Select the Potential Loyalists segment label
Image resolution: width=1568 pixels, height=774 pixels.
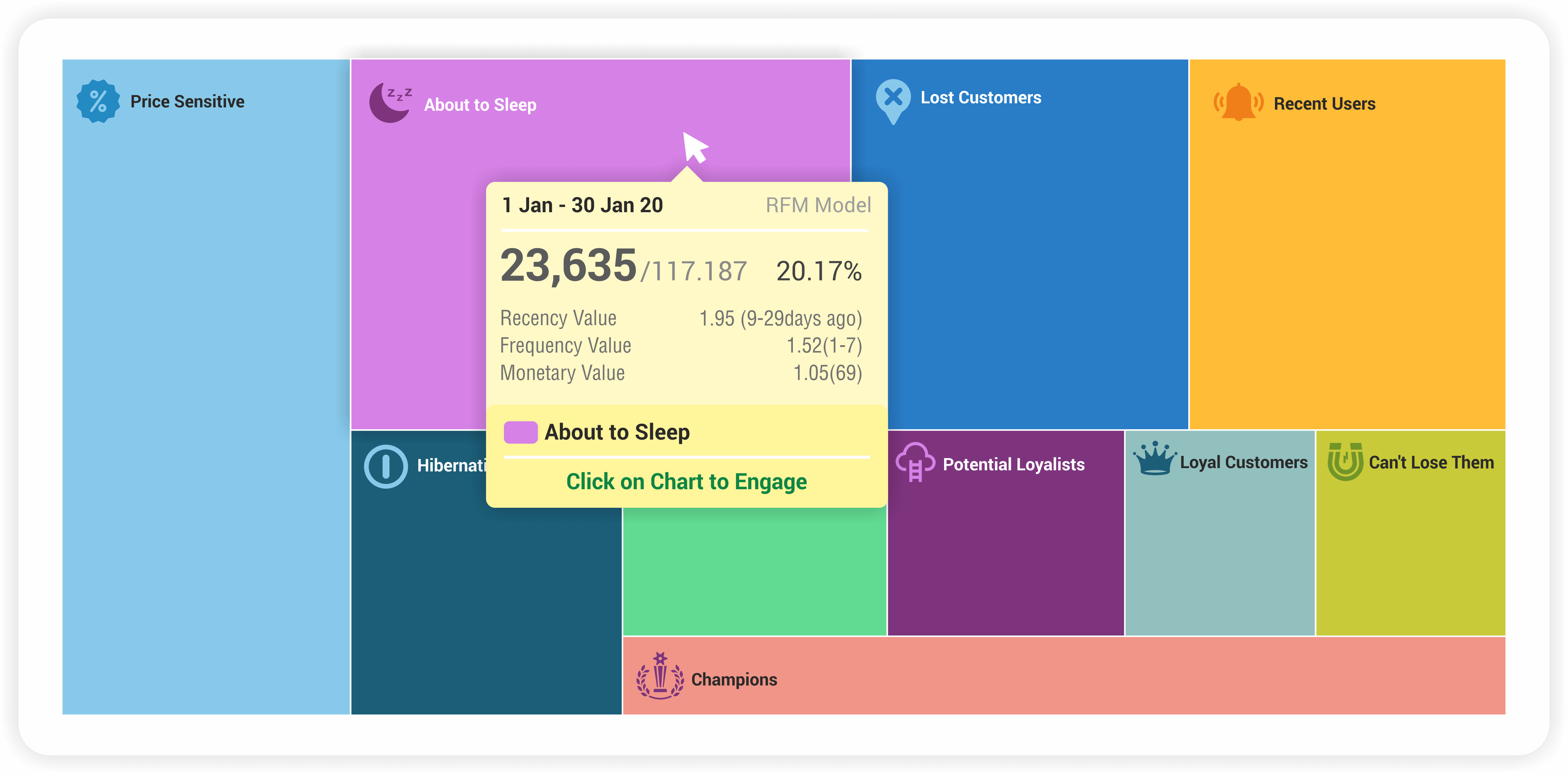tap(1013, 464)
